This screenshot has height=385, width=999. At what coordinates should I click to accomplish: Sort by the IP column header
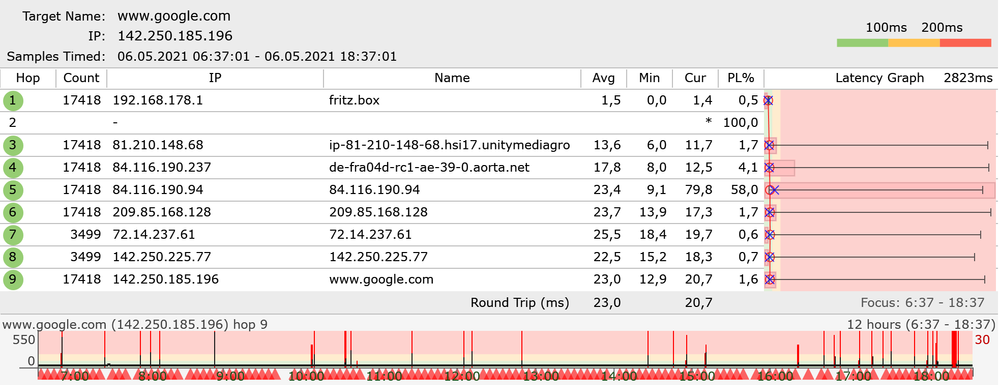coord(215,78)
